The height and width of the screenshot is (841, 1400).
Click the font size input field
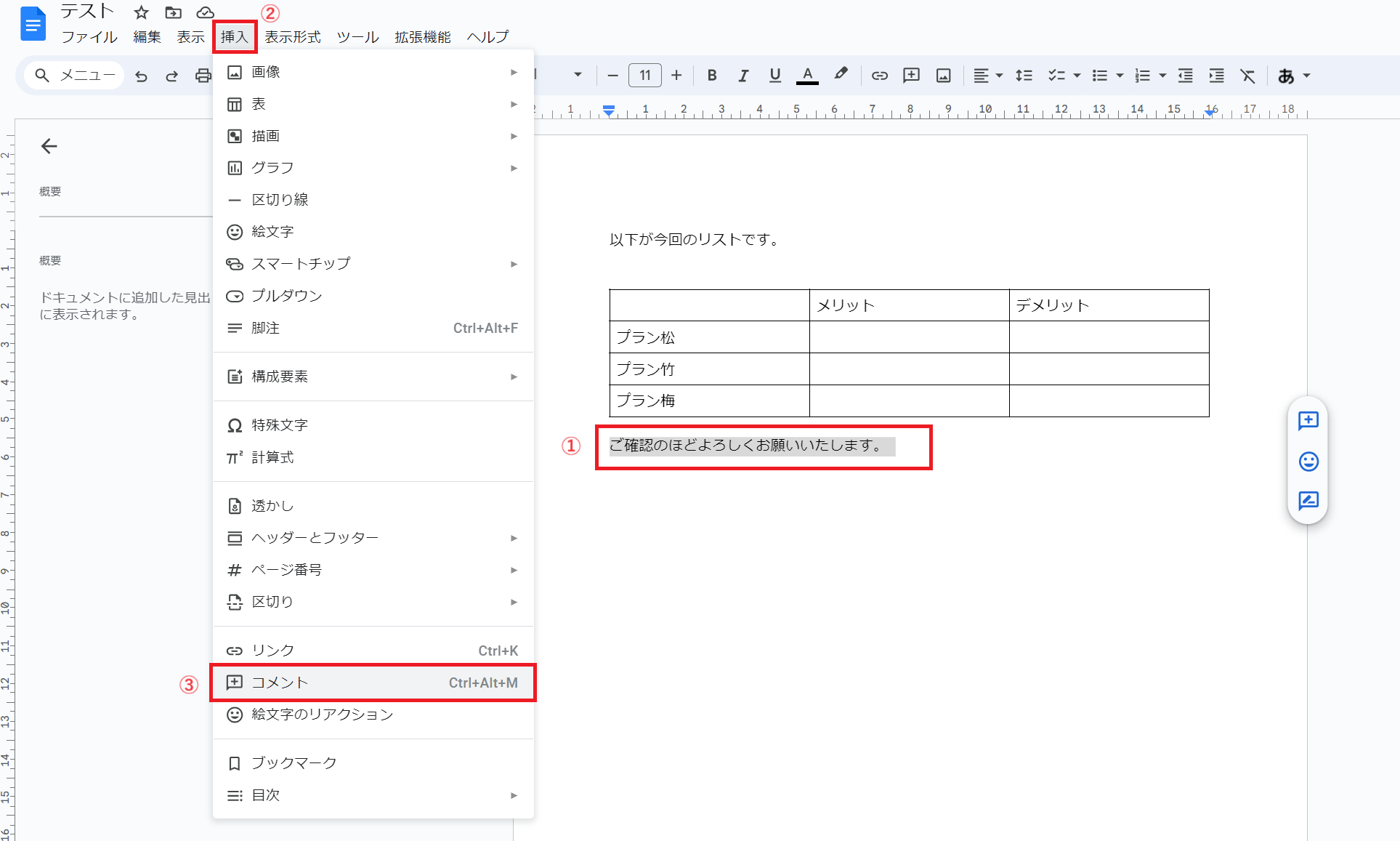[x=644, y=76]
